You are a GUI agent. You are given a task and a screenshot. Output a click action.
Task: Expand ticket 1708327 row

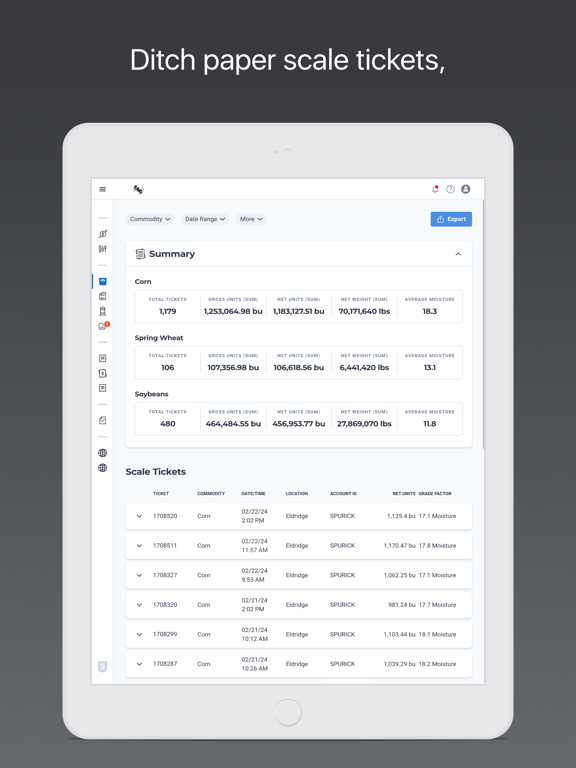140,575
